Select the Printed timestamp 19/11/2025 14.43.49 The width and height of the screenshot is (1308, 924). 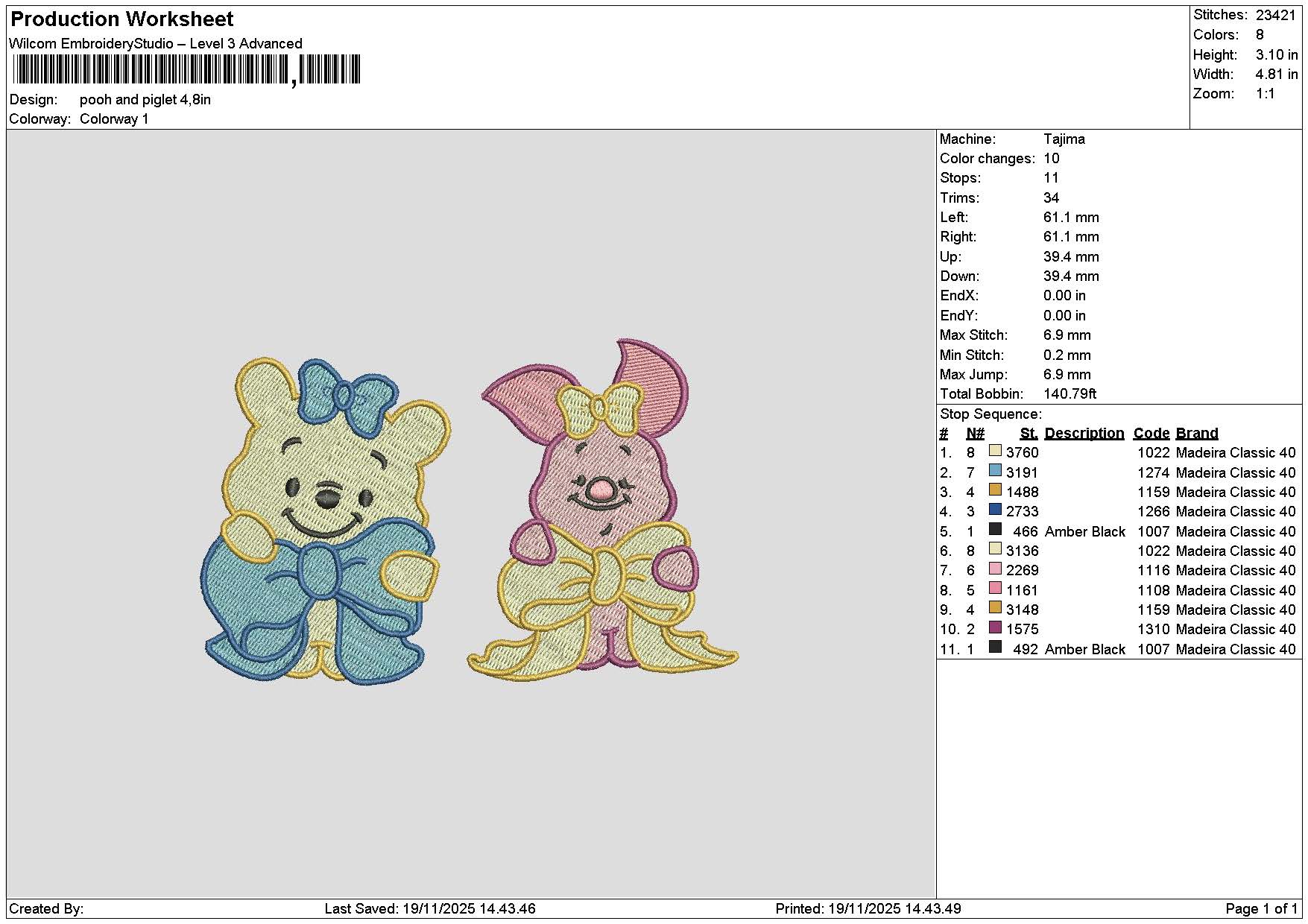[894, 908]
